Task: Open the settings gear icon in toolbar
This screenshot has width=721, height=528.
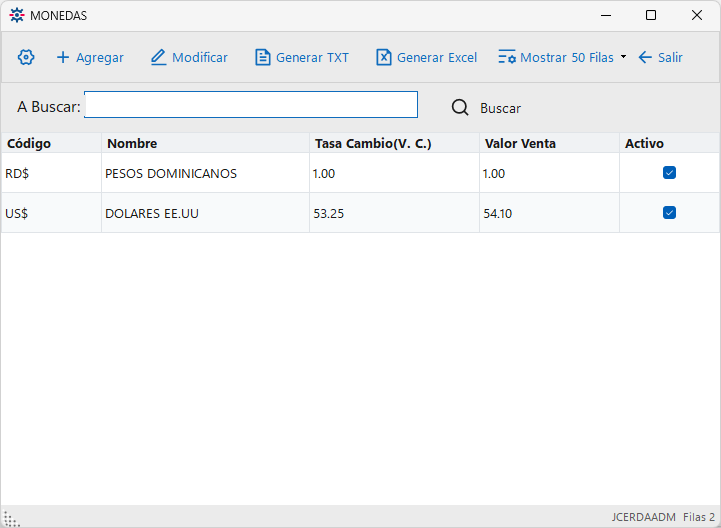Action: pos(26,57)
